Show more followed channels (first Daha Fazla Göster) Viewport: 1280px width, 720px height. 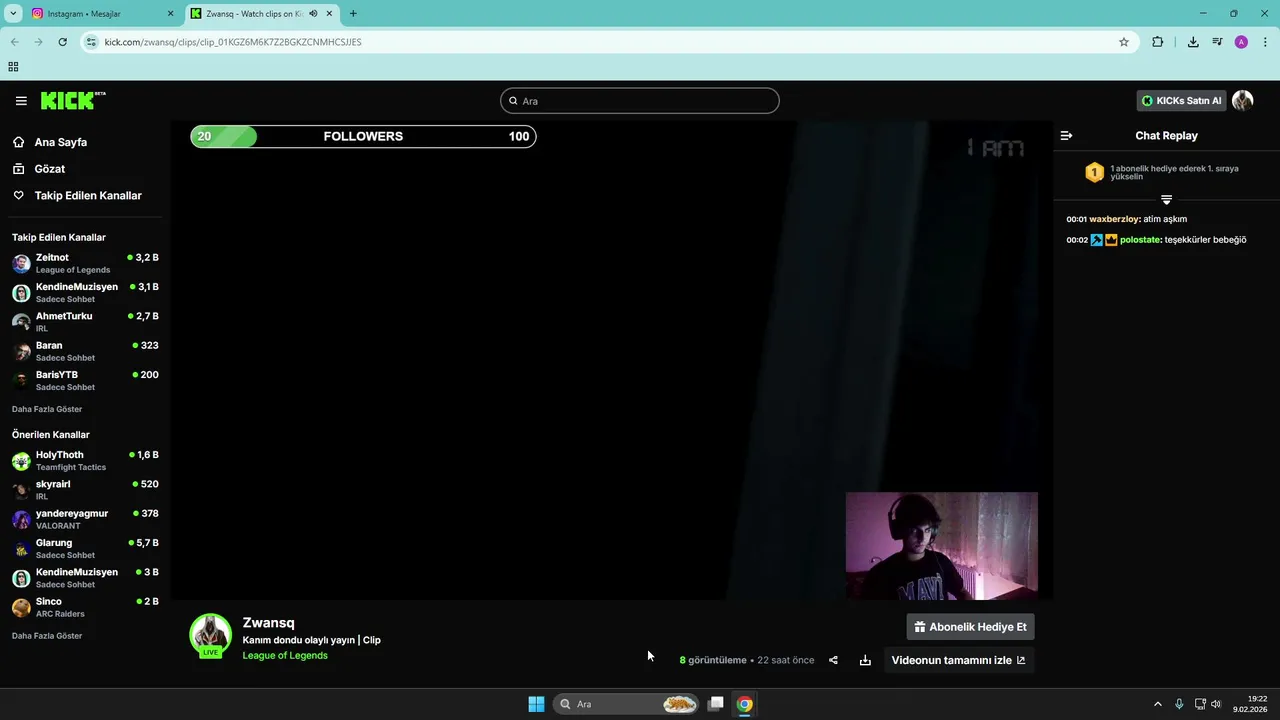pos(47,409)
